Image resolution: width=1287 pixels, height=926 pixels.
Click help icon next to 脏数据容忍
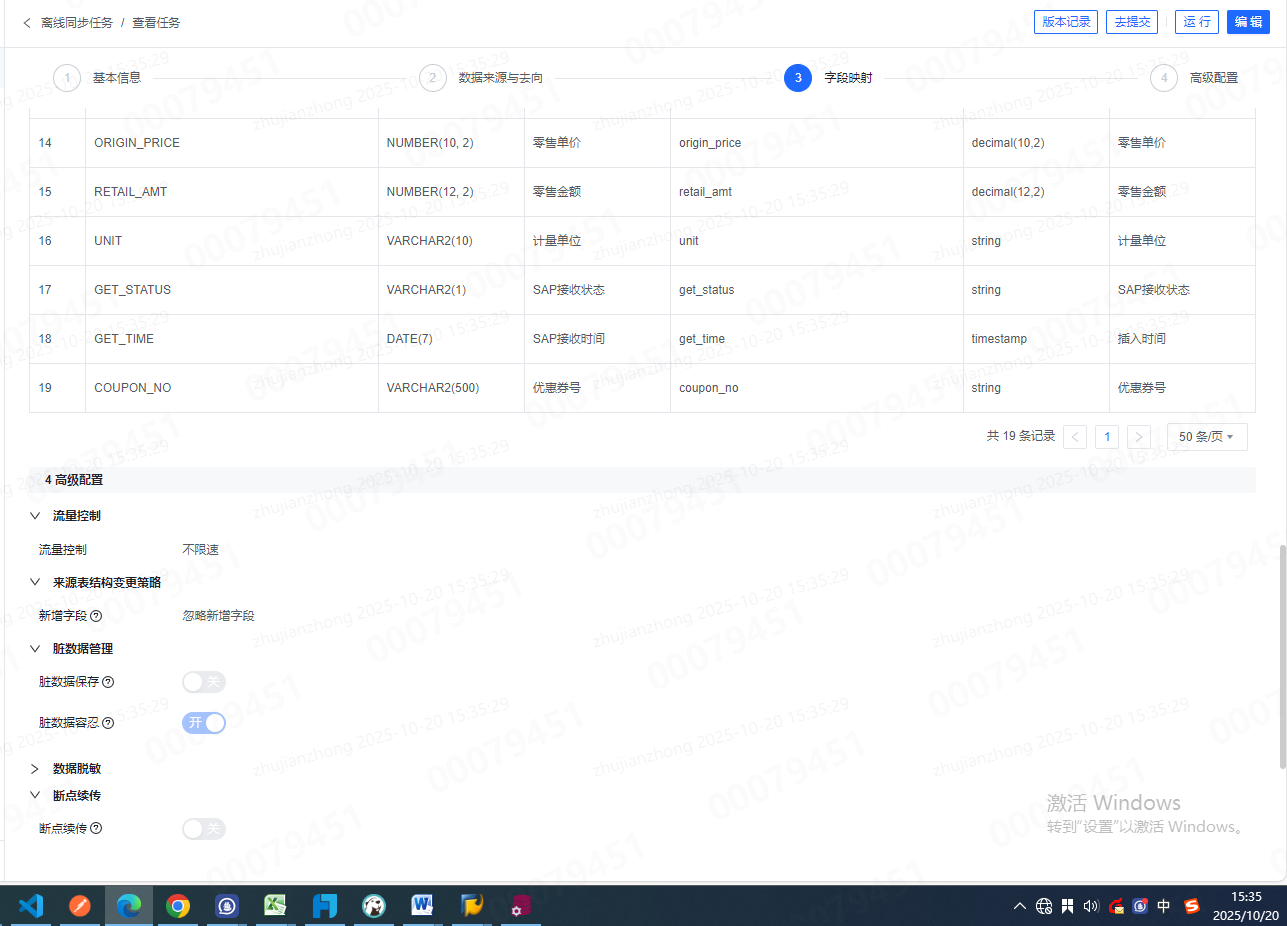(108, 723)
